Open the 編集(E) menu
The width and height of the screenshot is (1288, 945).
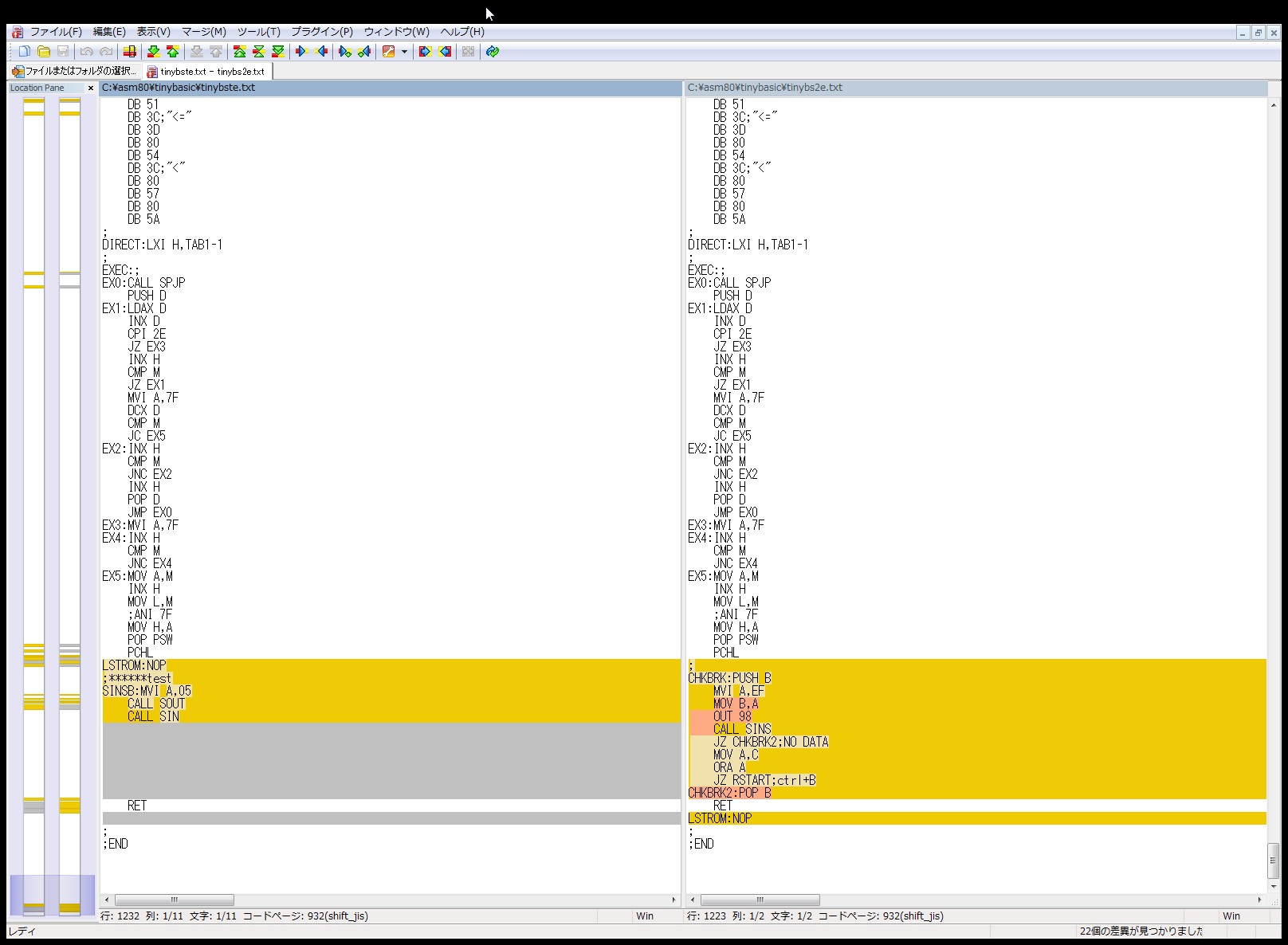(x=109, y=32)
